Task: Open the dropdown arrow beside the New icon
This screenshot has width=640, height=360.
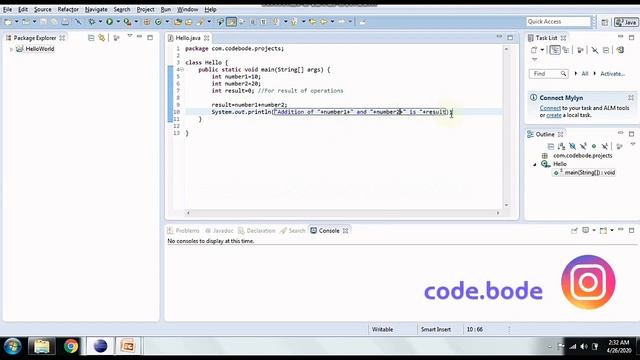Action: click(x=17, y=22)
